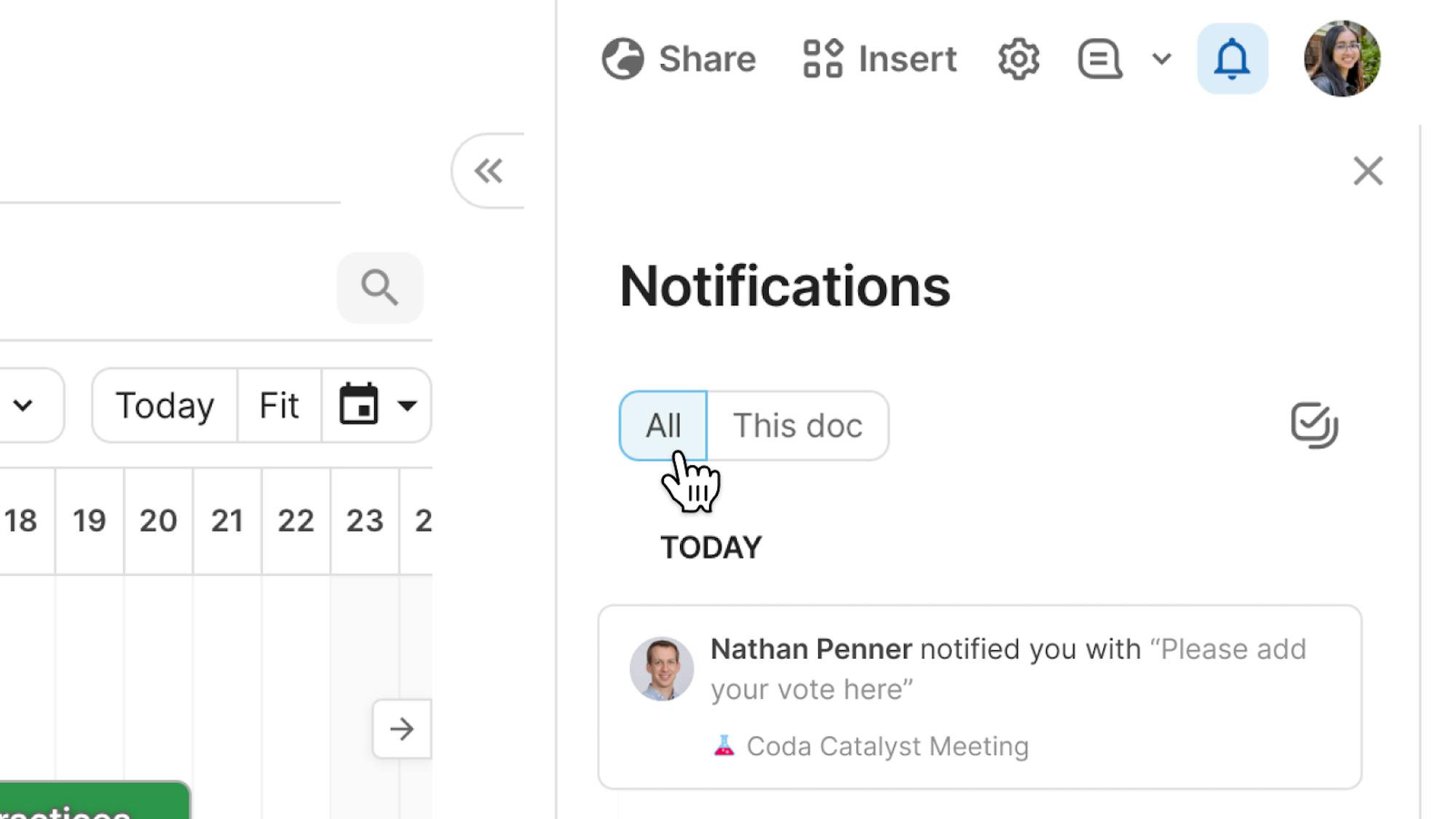Expand the timeline scale dropdown
Viewport: 1456px width, 819px height.
point(24,405)
